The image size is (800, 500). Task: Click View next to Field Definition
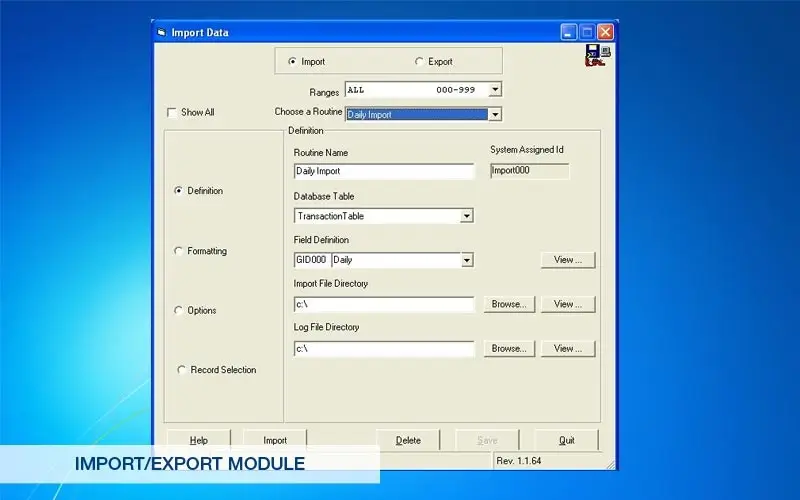click(x=568, y=260)
